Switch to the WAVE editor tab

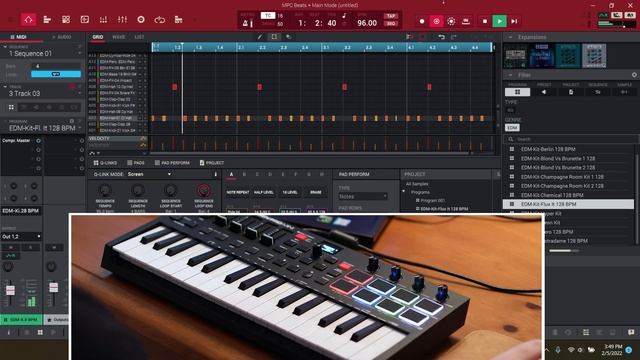(118, 37)
